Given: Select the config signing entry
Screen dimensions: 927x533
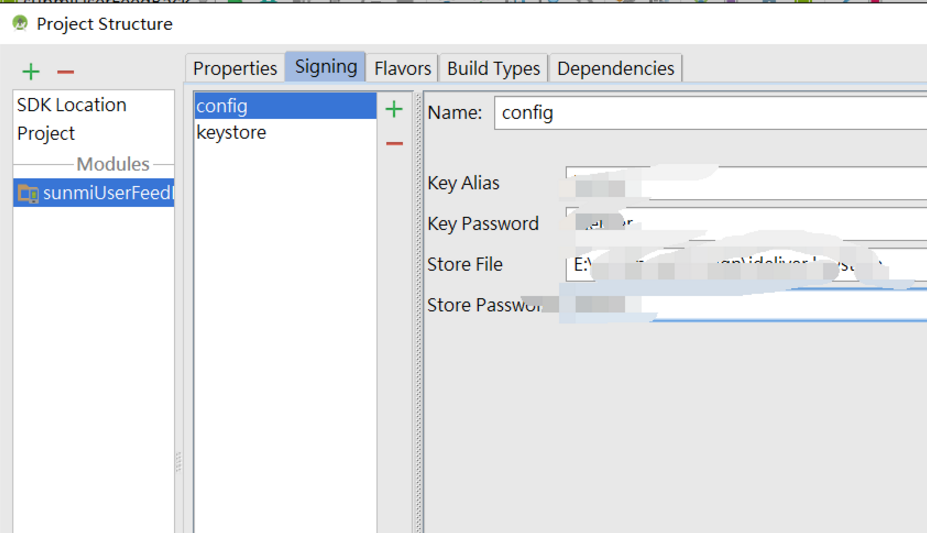Looking at the screenshot, I should (284, 105).
